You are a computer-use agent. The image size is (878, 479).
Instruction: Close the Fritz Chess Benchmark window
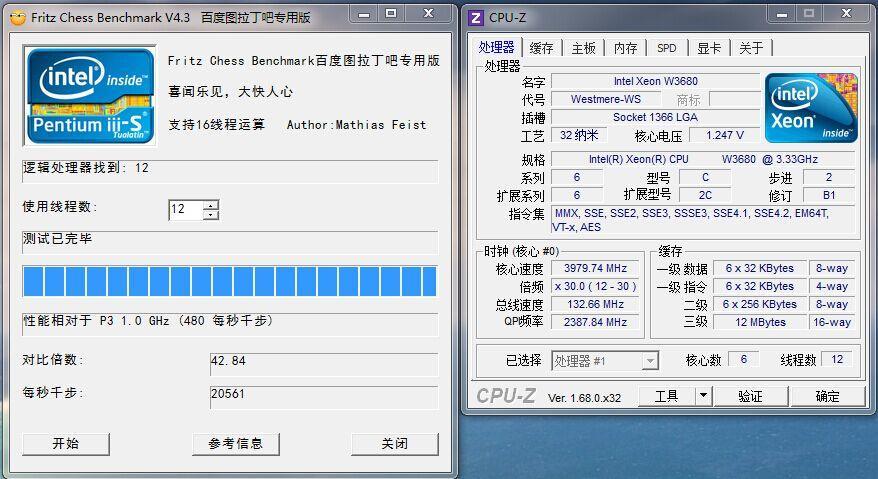(428, 15)
